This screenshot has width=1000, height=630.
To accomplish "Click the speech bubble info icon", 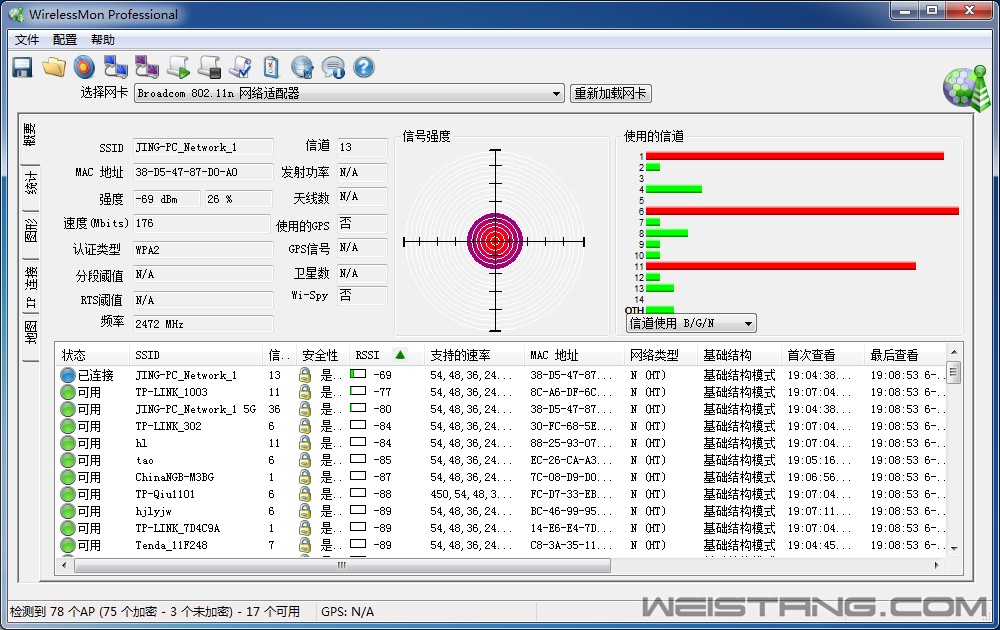I will tap(333, 67).
